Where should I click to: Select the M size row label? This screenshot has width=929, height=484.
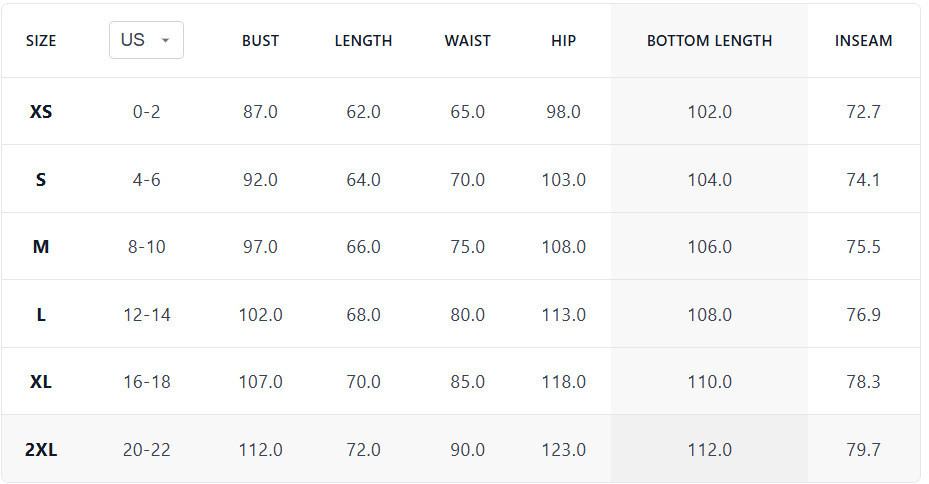click(41, 247)
